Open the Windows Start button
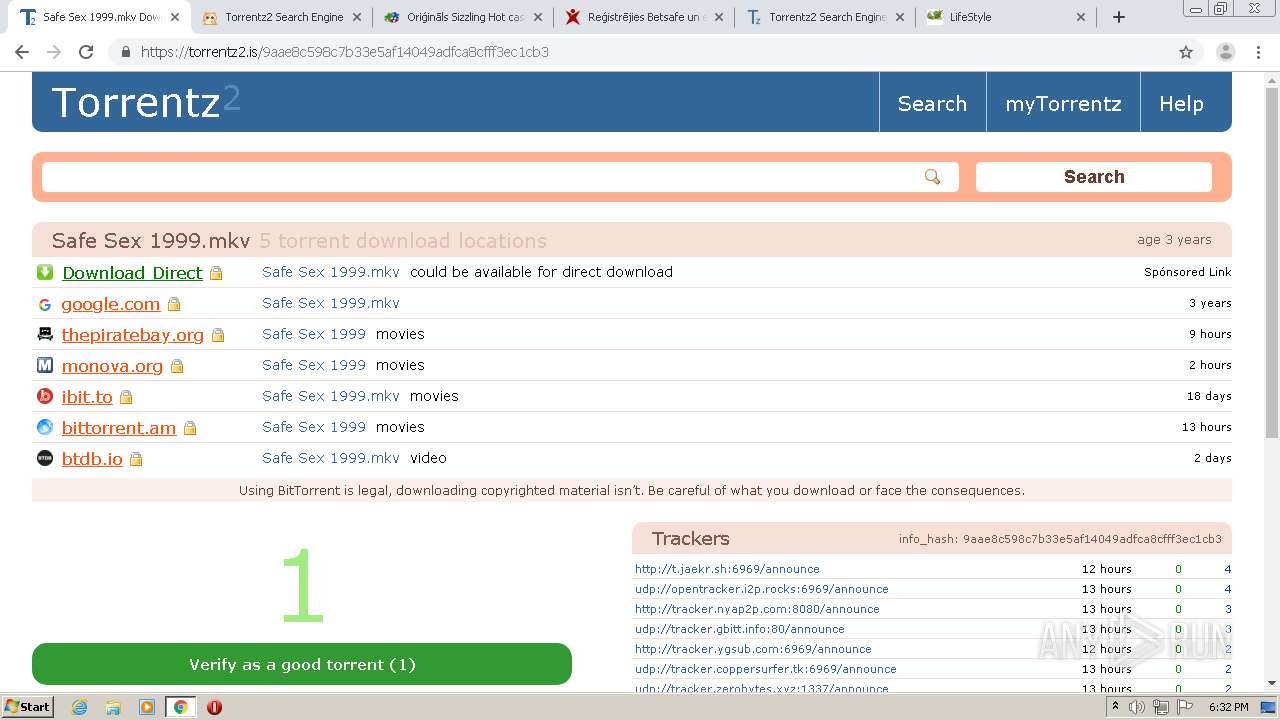This screenshot has width=1280, height=720. pyautogui.click(x=28, y=707)
